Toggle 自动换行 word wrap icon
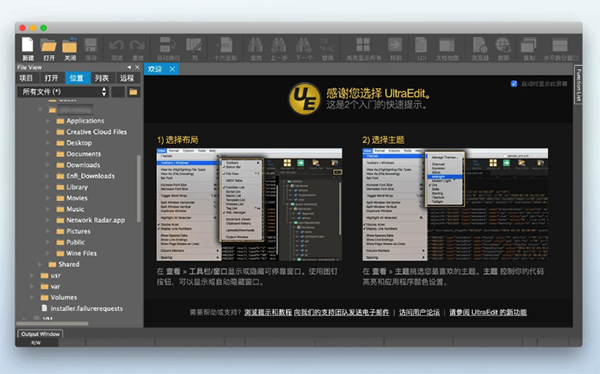 (x=168, y=49)
